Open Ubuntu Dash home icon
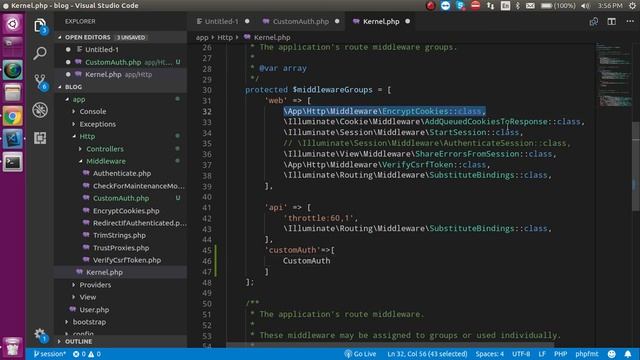Viewport: 640px width, 360px height. coord(13,24)
